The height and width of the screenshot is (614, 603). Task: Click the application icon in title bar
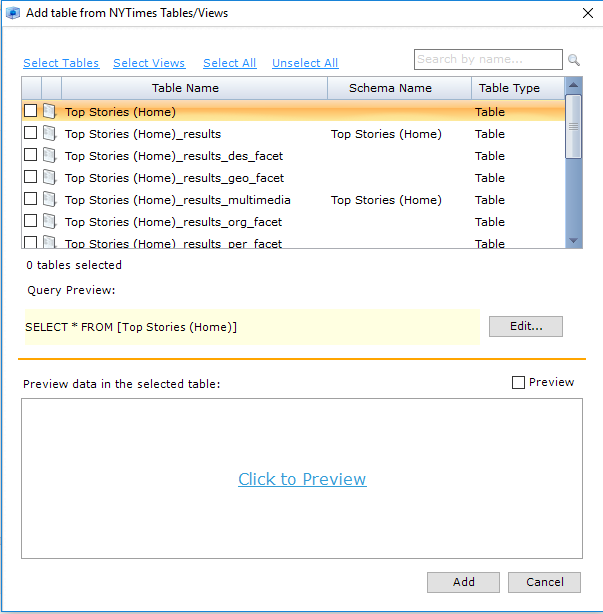14,13
